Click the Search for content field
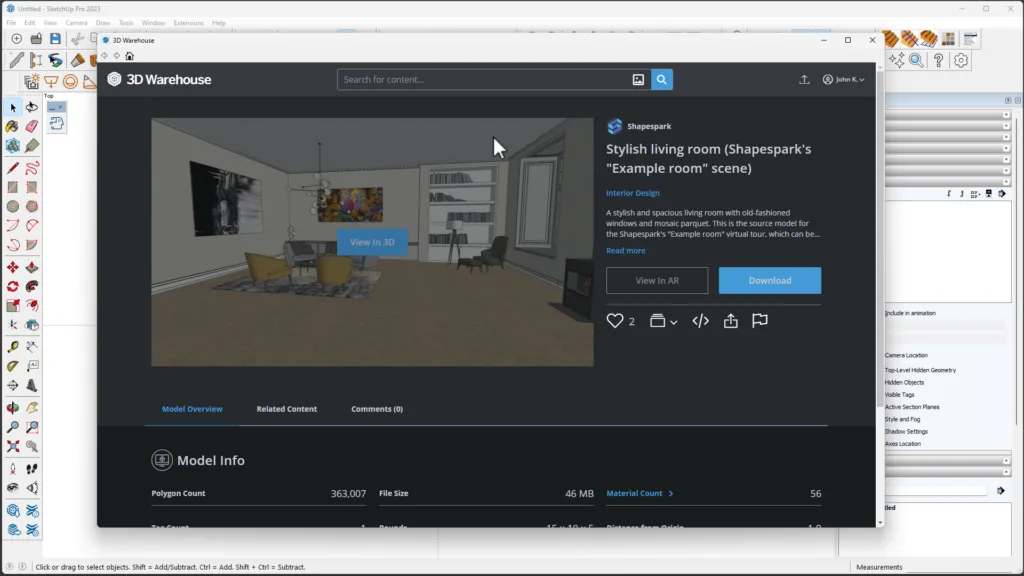 point(480,80)
